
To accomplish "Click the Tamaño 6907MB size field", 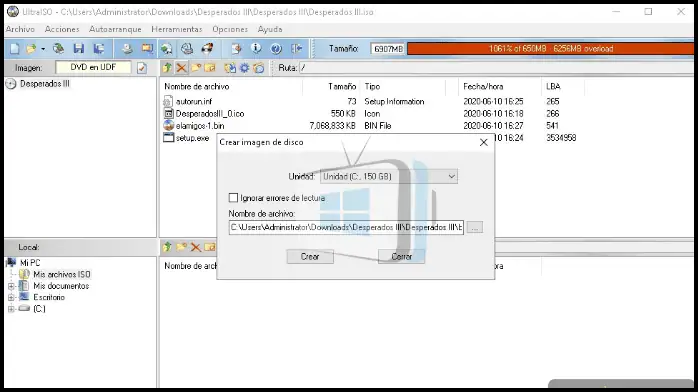I will coord(387,49).
